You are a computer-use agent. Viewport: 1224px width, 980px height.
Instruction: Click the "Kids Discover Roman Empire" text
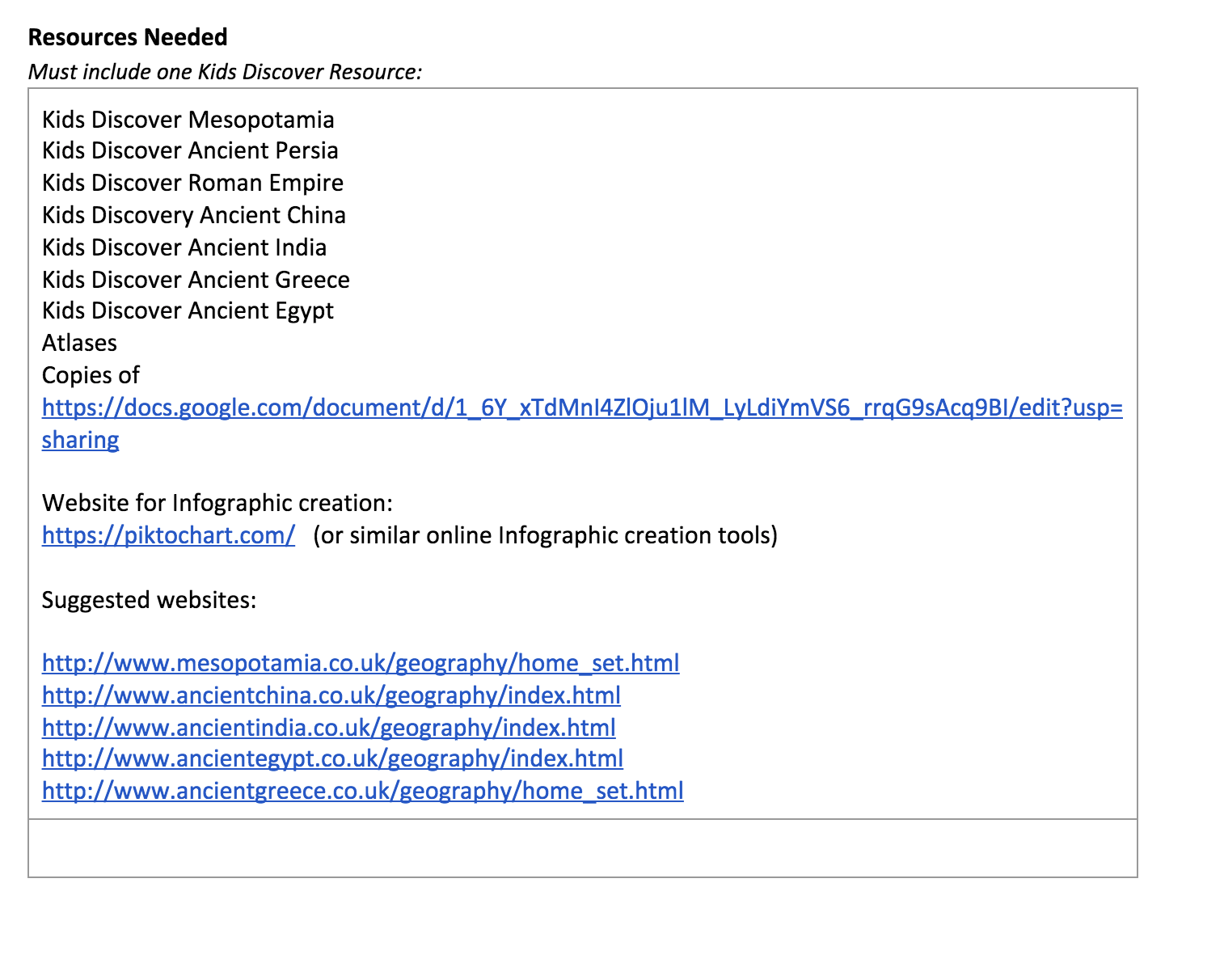tap(192, 183)
